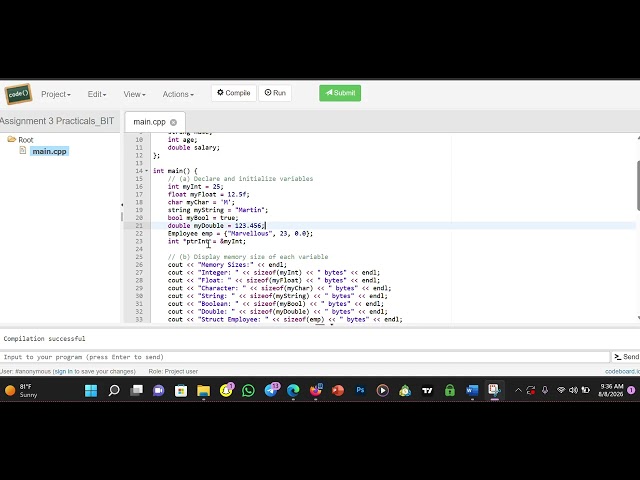
Task: Collapse the project sidebar with splitter arrow
Action: (122, 205)
